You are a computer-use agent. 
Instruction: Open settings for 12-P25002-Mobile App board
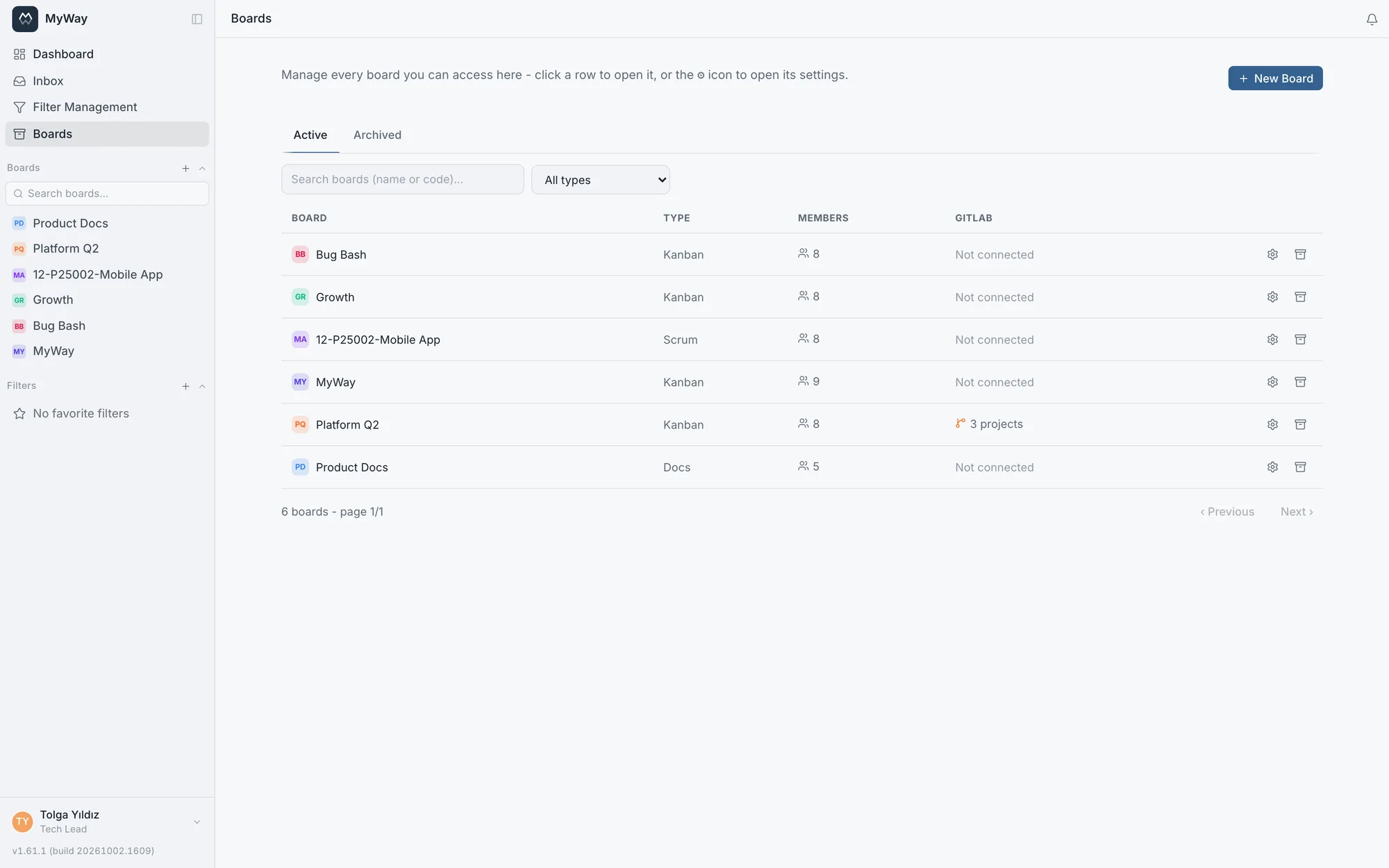(1272, 340)
